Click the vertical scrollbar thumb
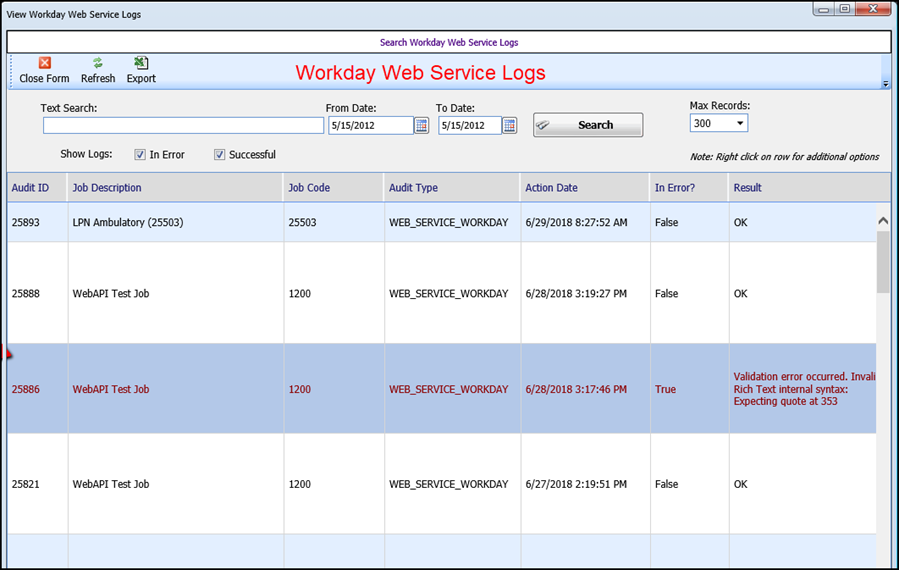 click(883, 262)
